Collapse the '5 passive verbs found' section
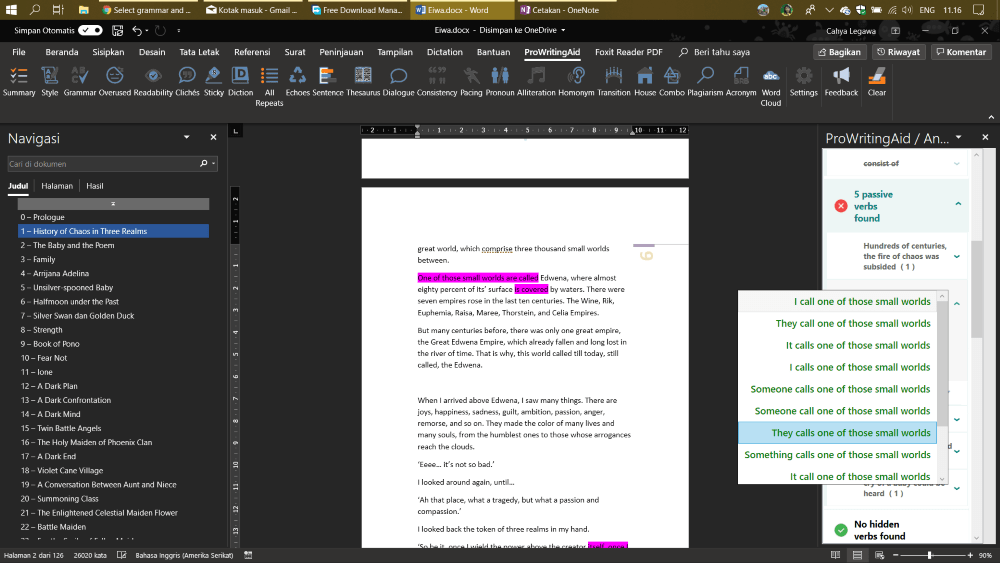This screenshot has height=563, width=1000. click(957, 204)
